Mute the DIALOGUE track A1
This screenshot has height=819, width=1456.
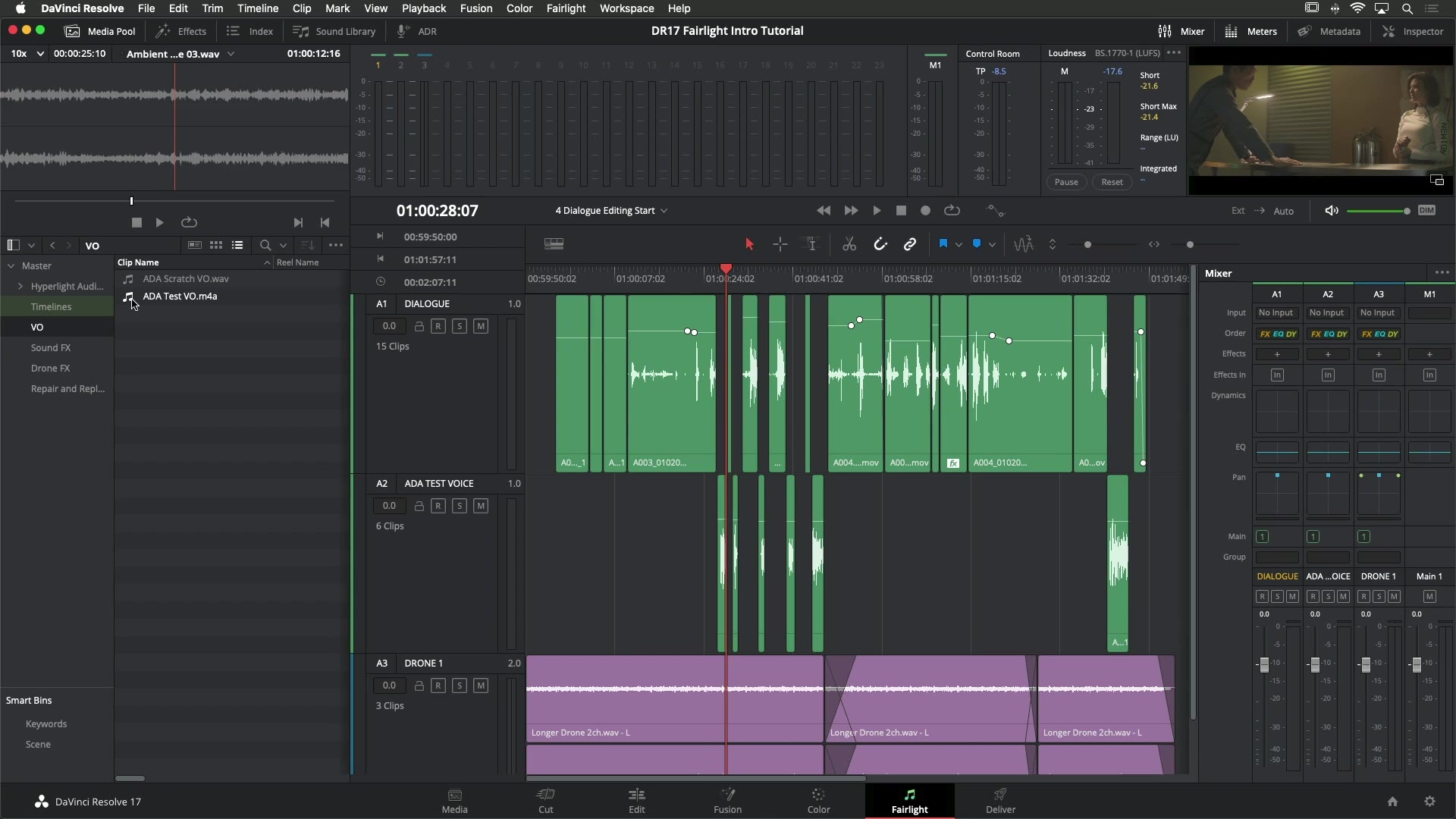coord(481,326)
